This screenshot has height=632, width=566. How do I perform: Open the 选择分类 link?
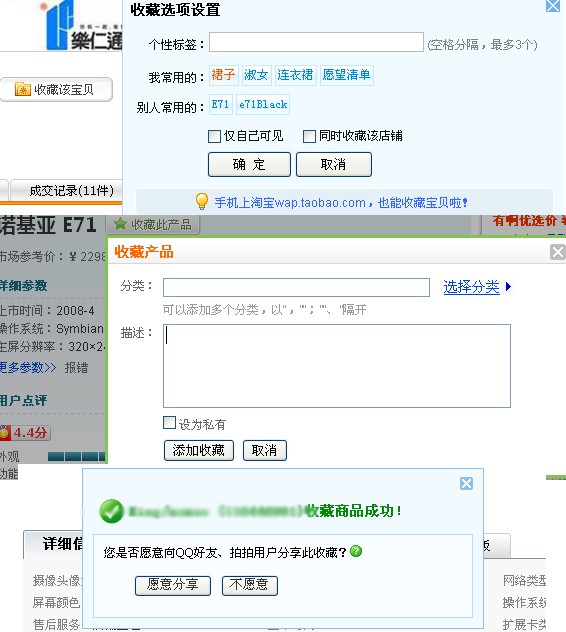[471, 287]
